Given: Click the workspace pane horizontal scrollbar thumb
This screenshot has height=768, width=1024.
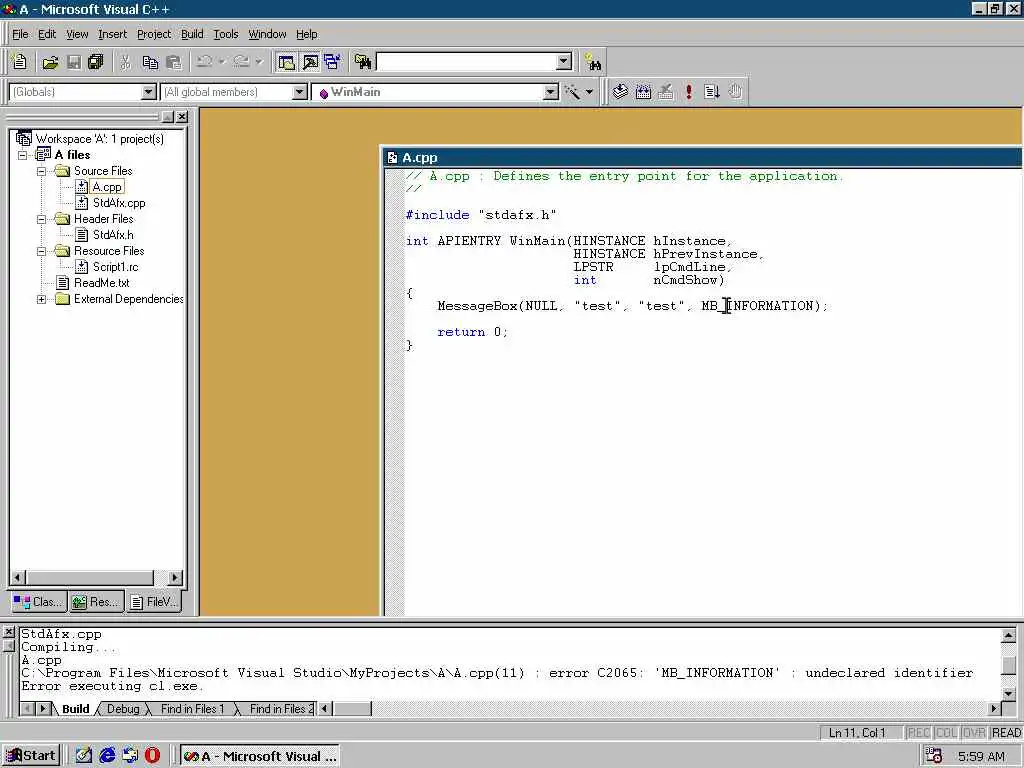Looking at the screenshot, I should click(x=90, y=577).
